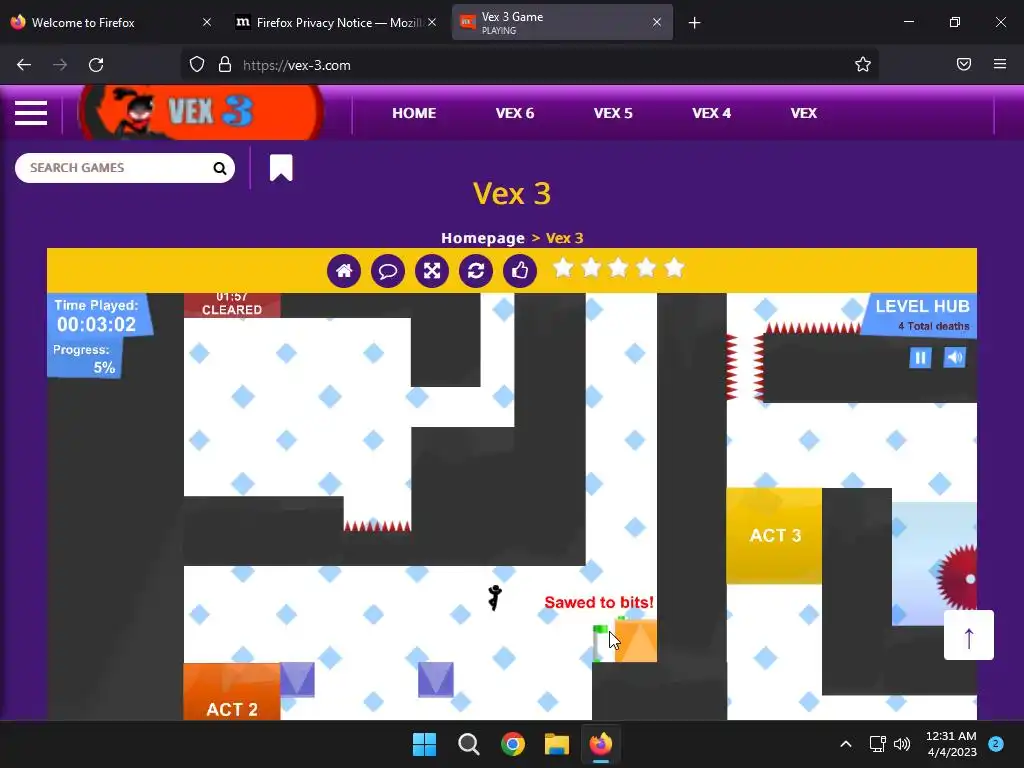Viewport: 1024px width, 768px height.
Task: Open comments with speech bubble icon
Action: pyautogui.click(x=388, y=270)
